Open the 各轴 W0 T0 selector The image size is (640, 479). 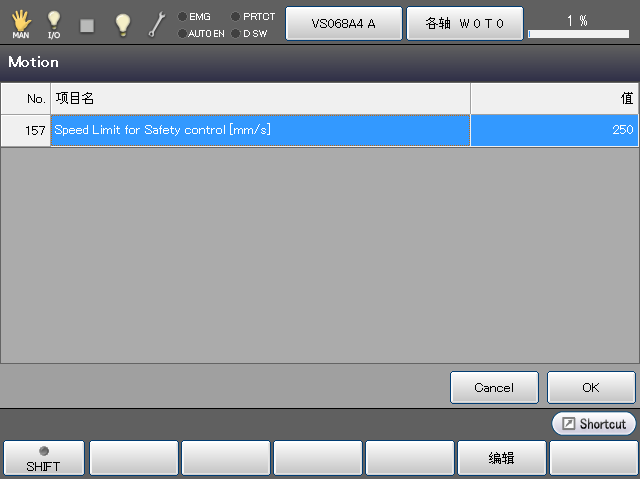[465, 23]
